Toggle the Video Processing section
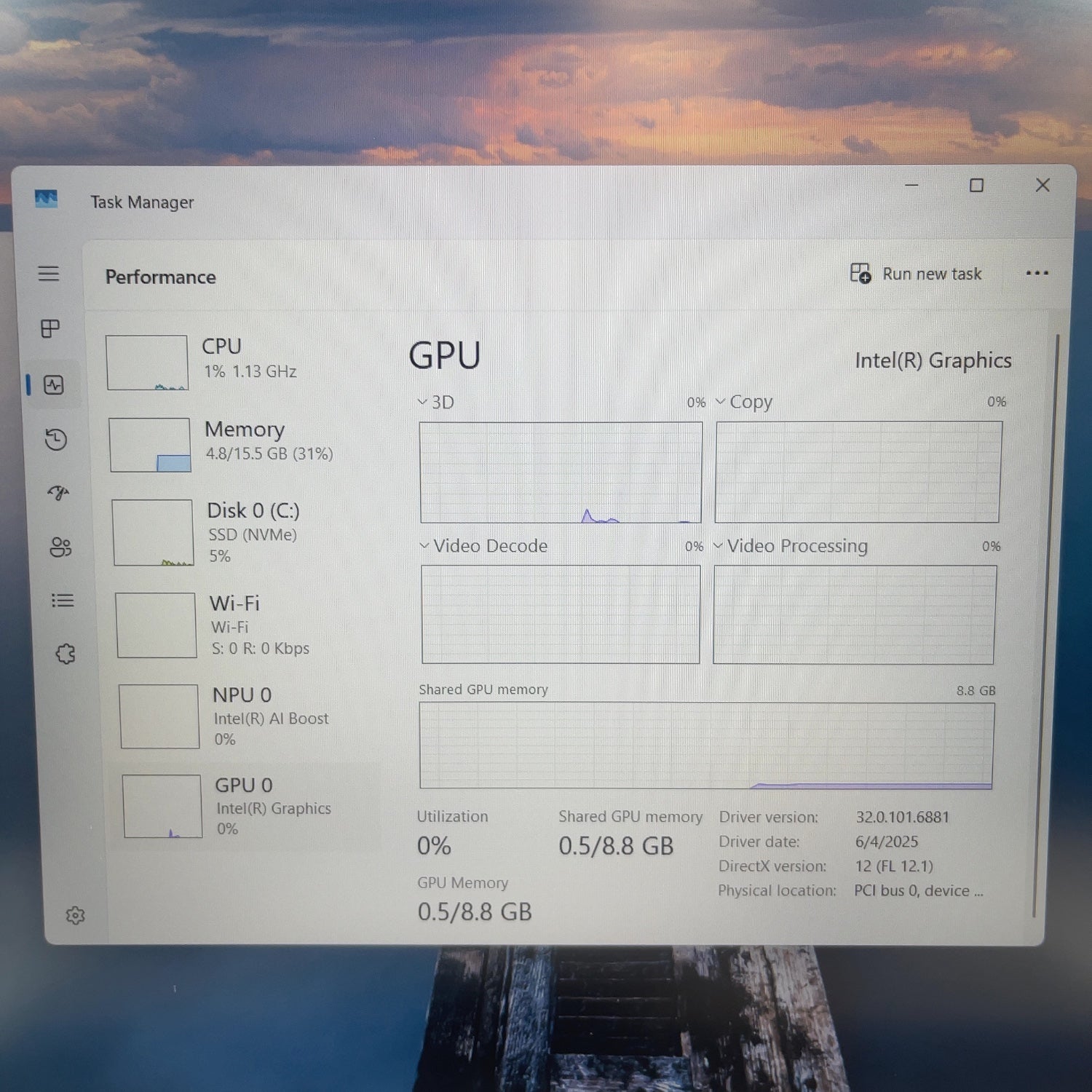This screenshot has width=1092, height=1092. tap(720, 546)
